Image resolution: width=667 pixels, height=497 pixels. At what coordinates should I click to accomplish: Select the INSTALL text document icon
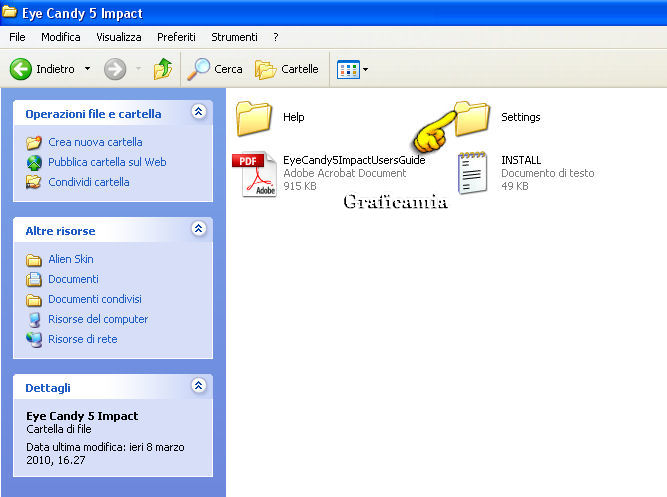(472, 173)
